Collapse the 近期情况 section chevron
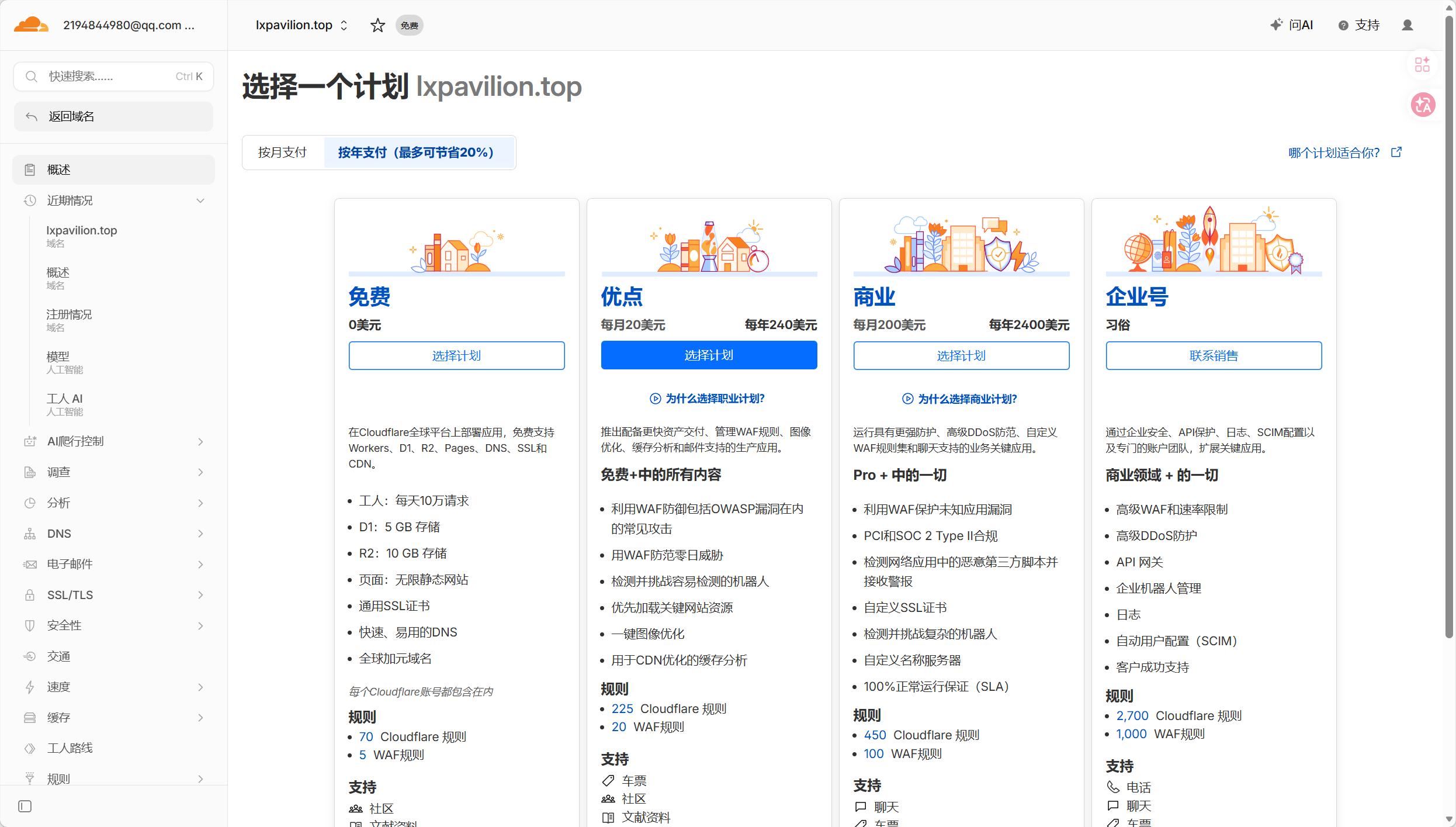The height and width of the screenshot is (827, 1456). tap(200, 200)
